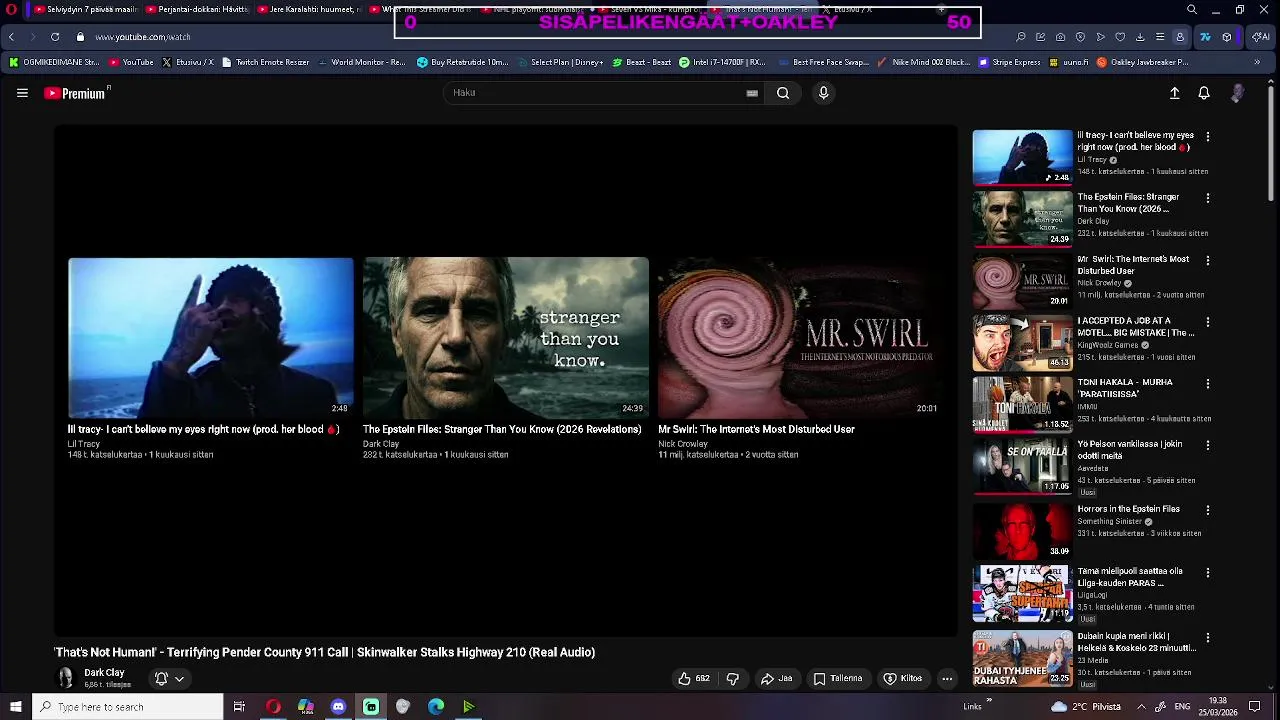This screenshot has width=1280, height=720.
Task: Open Microsoft Edge from taskbar
Action: (x=436, y=707)
